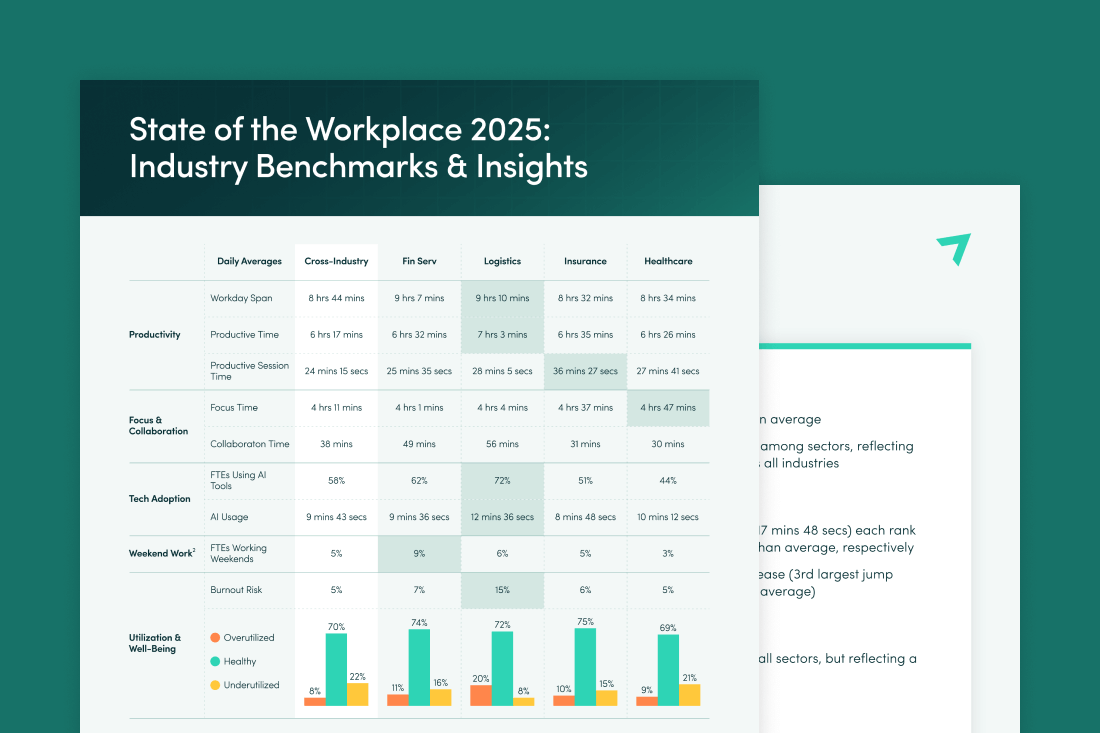The height and width of the screenshot is (733, 1100).
Task: Select the Fin Serv column header
Action: click(419, 261)
